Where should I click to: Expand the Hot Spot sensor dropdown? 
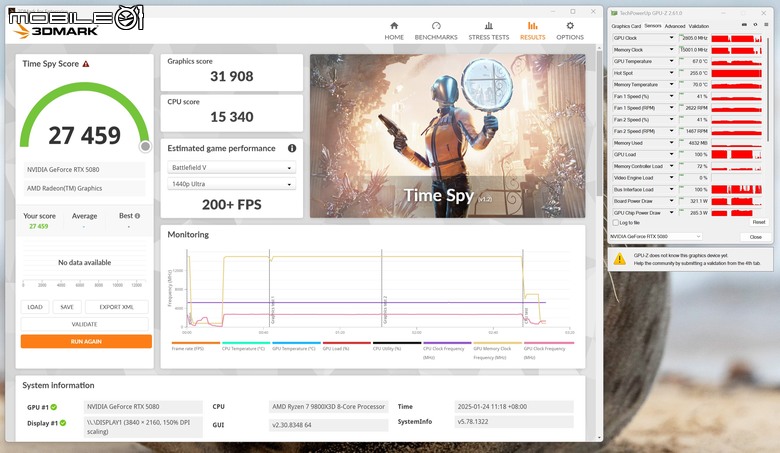[671, 73]
